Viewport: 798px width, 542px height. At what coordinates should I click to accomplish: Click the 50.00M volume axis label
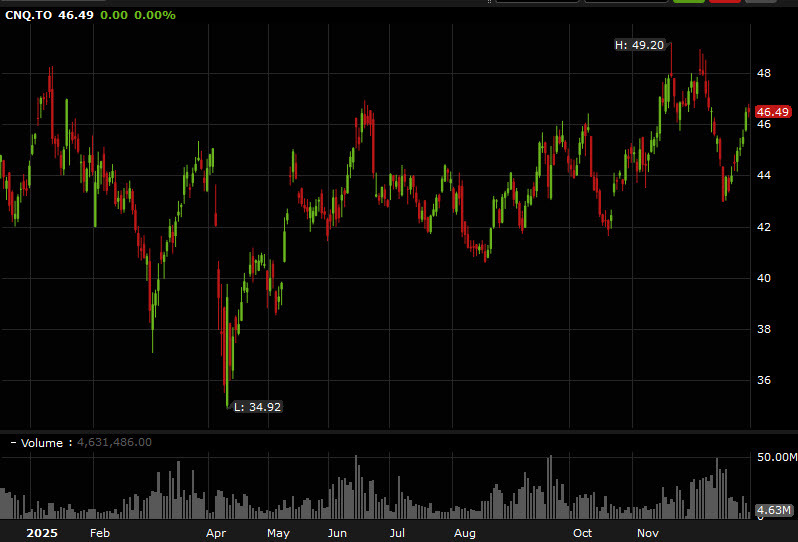777,457
